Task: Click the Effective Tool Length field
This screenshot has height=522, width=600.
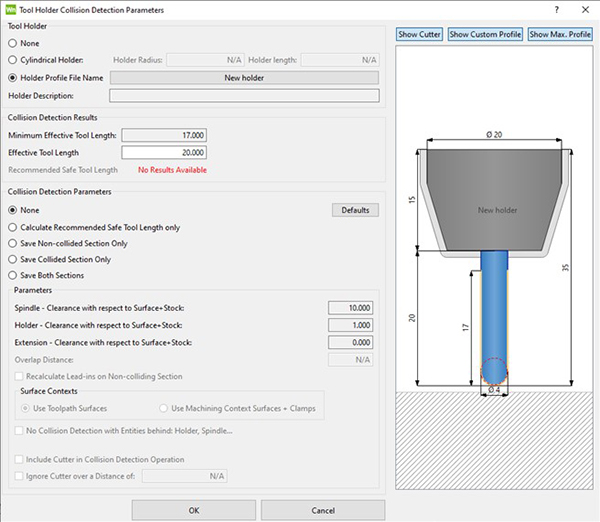Action: (164, 153)
